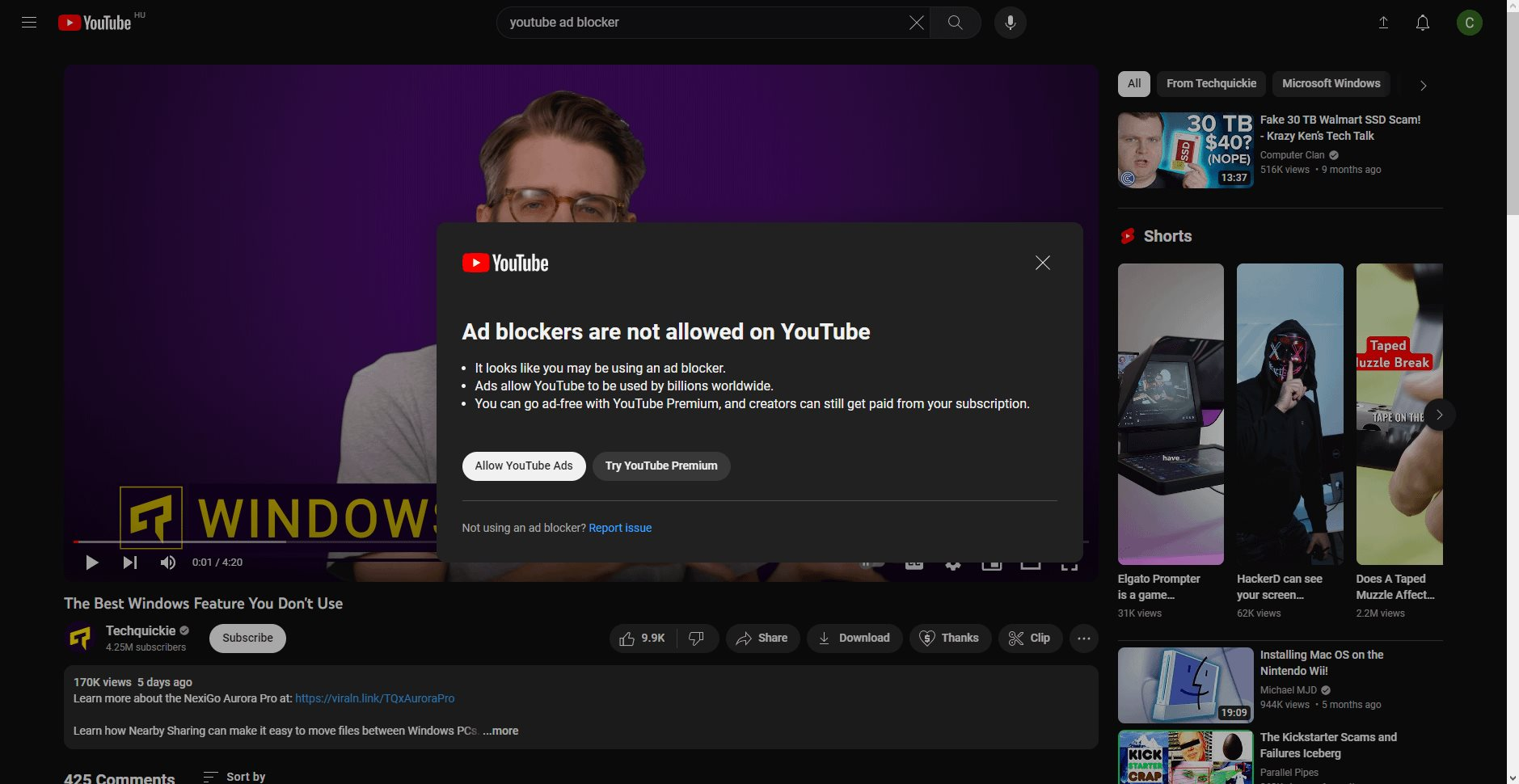Open the HackerD can see your screen short
Screen dimensions: 1519x784
point(1289,414)
